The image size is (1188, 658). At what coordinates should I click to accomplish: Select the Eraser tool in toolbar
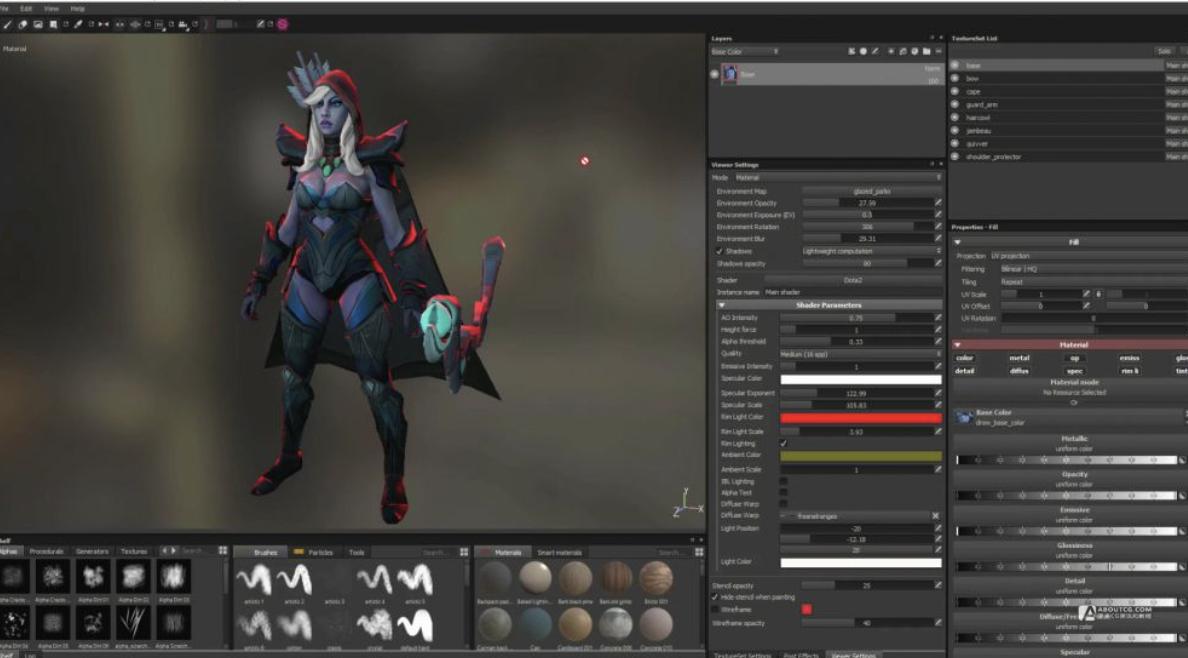23,24
